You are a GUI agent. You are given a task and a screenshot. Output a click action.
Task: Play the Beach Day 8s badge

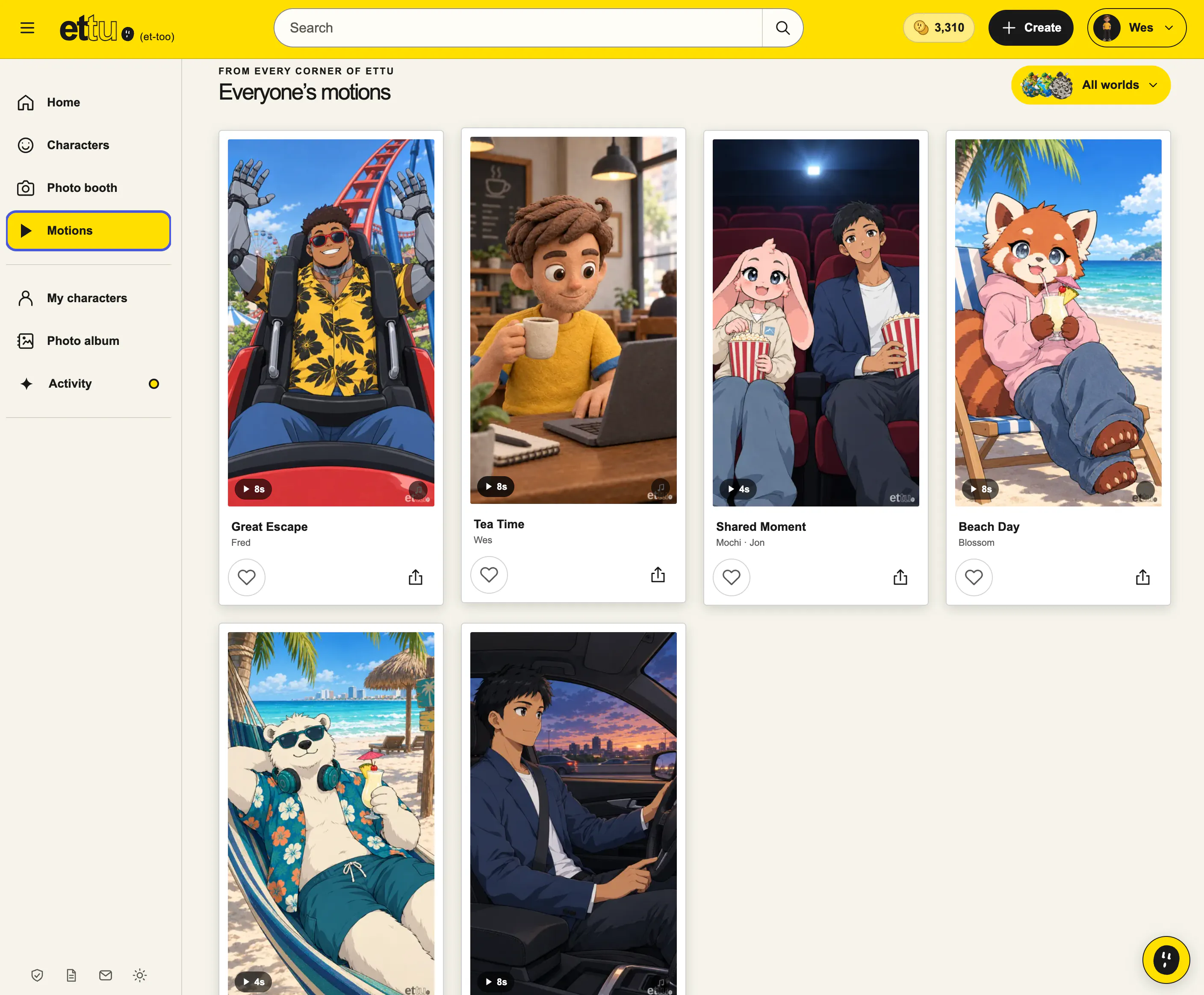(980, 489)
